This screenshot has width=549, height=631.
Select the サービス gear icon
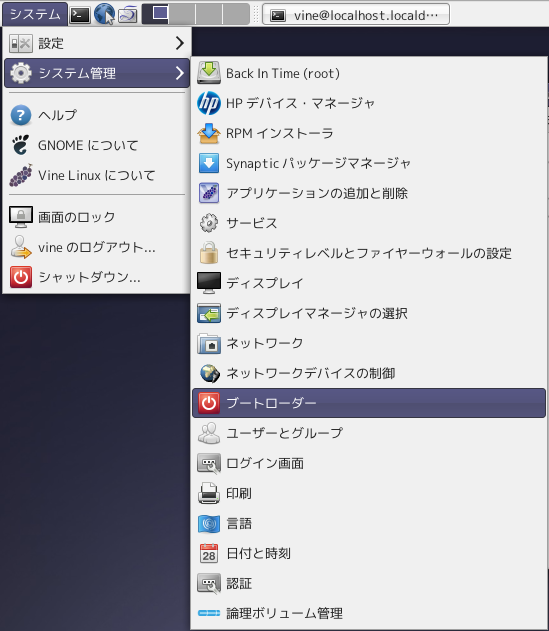208,223
